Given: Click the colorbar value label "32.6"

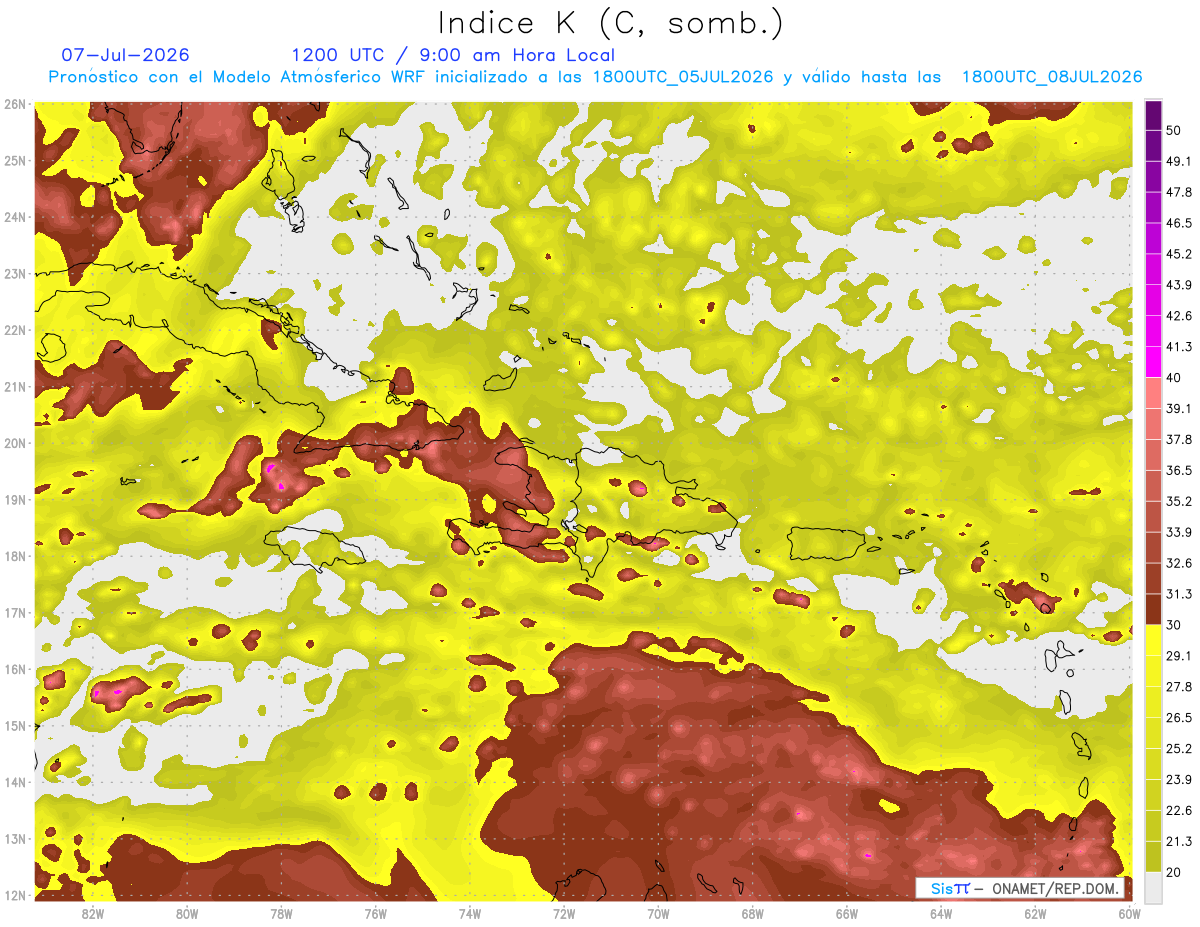Looking at the screenshot, I should [1179, 563].
